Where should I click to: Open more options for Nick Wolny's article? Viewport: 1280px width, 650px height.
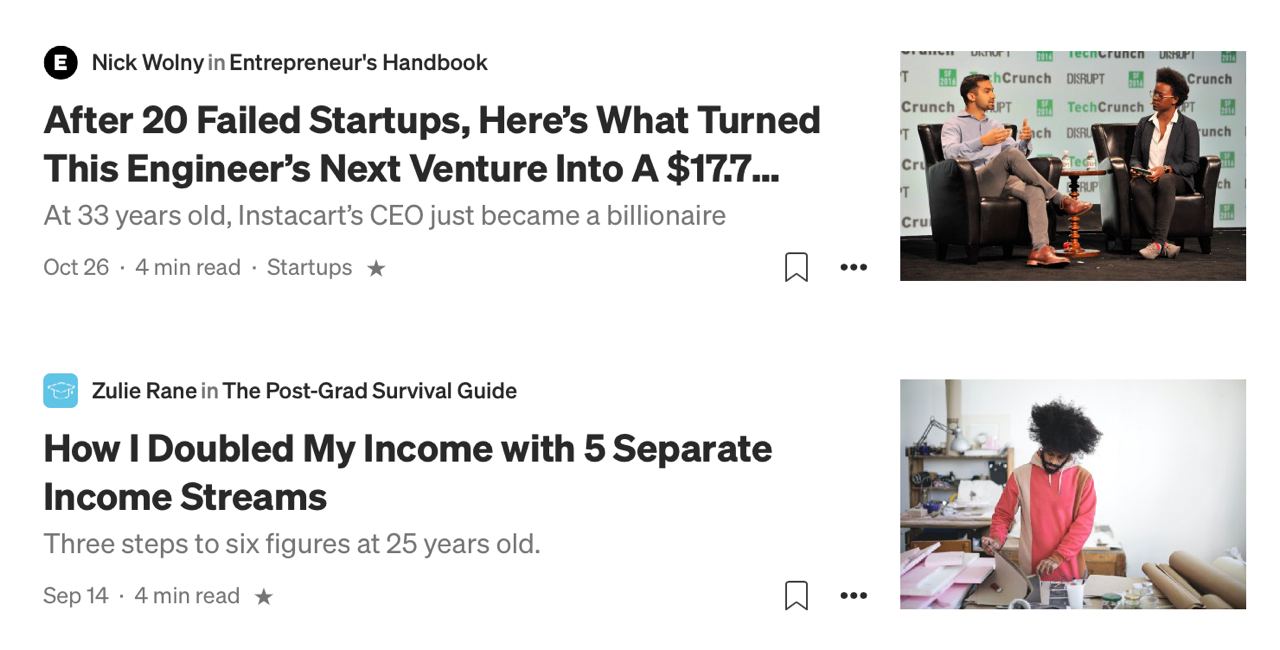(853, 267)
